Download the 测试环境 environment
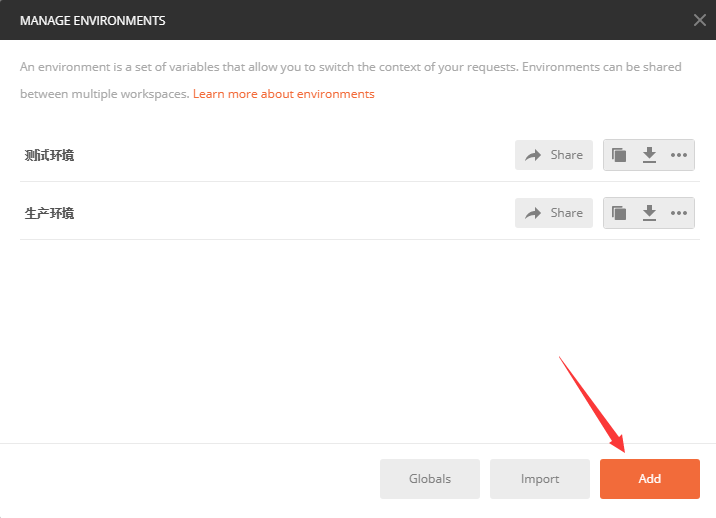 point(649,155)
